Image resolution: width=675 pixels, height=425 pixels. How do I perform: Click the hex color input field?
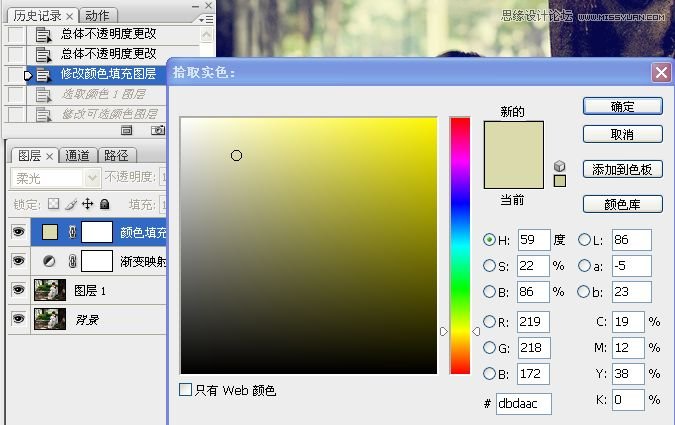click(x=523, y=404)
